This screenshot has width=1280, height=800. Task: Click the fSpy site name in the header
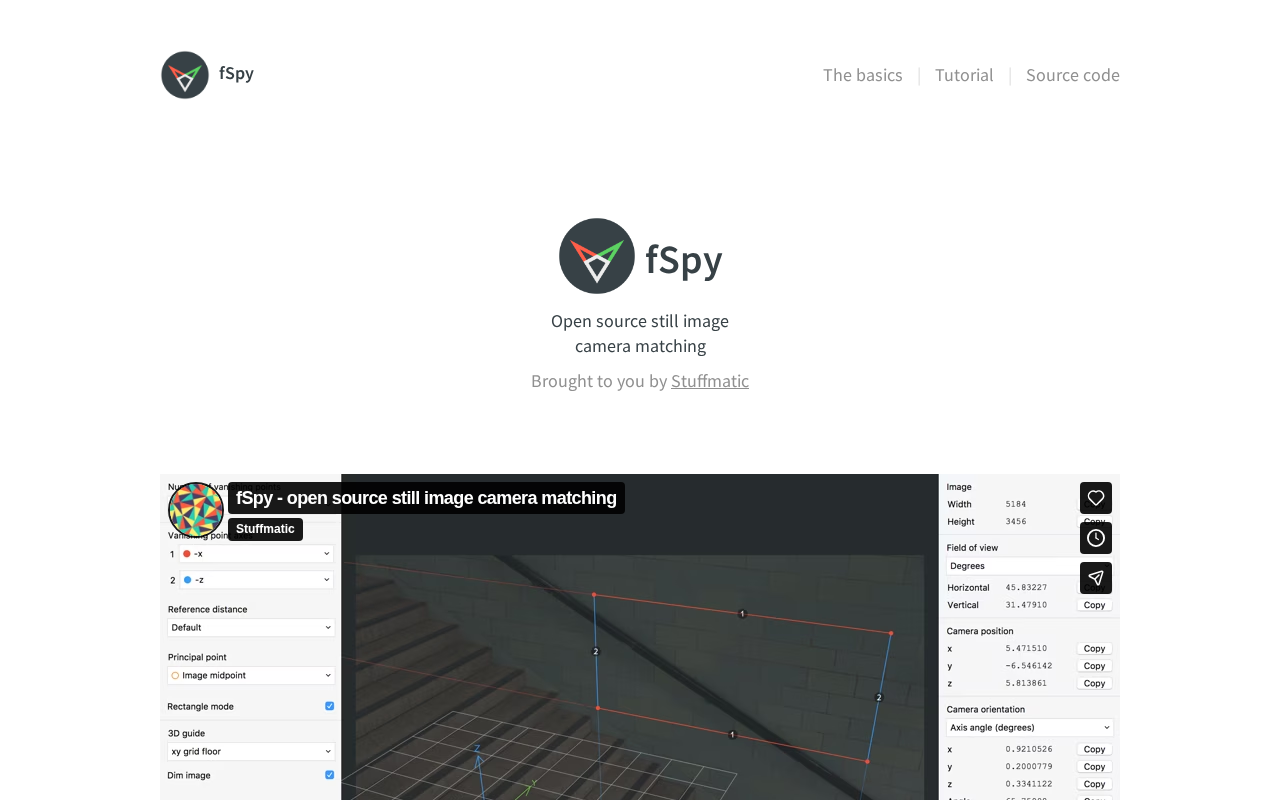coord(236,73)
